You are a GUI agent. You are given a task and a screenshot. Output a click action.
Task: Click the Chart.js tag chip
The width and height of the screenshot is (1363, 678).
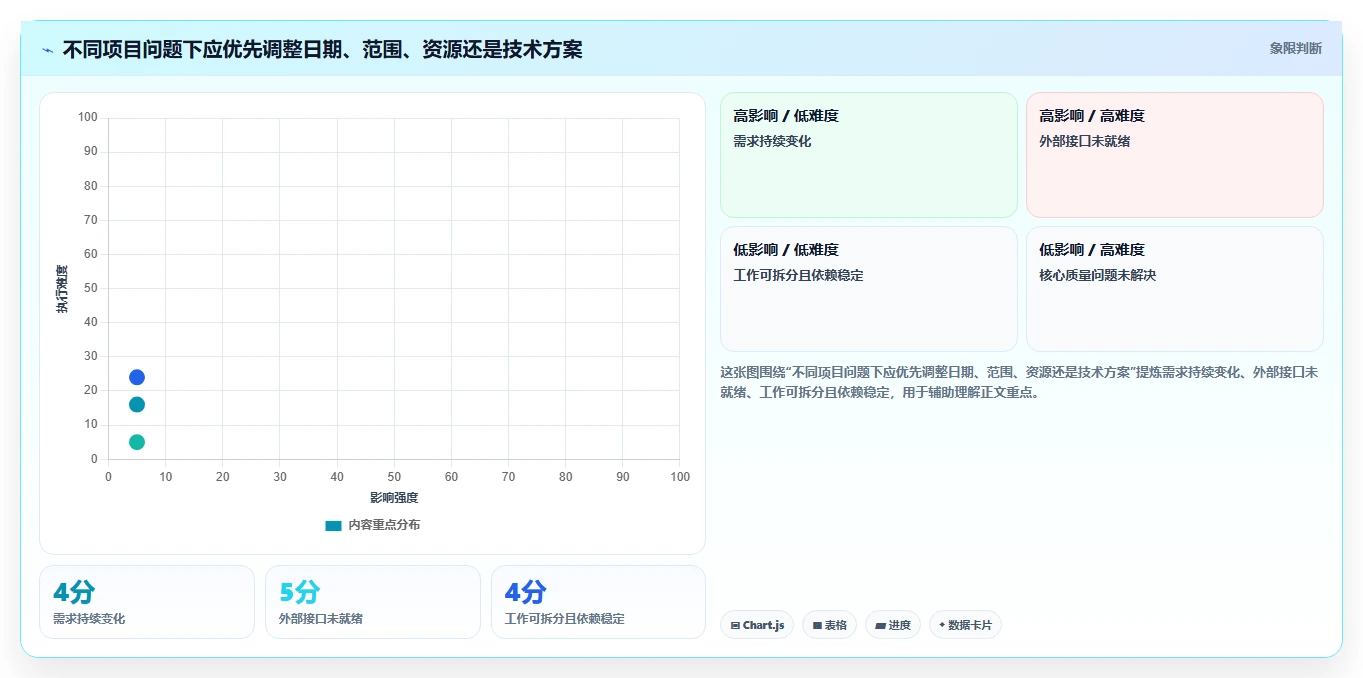(757, 625)
